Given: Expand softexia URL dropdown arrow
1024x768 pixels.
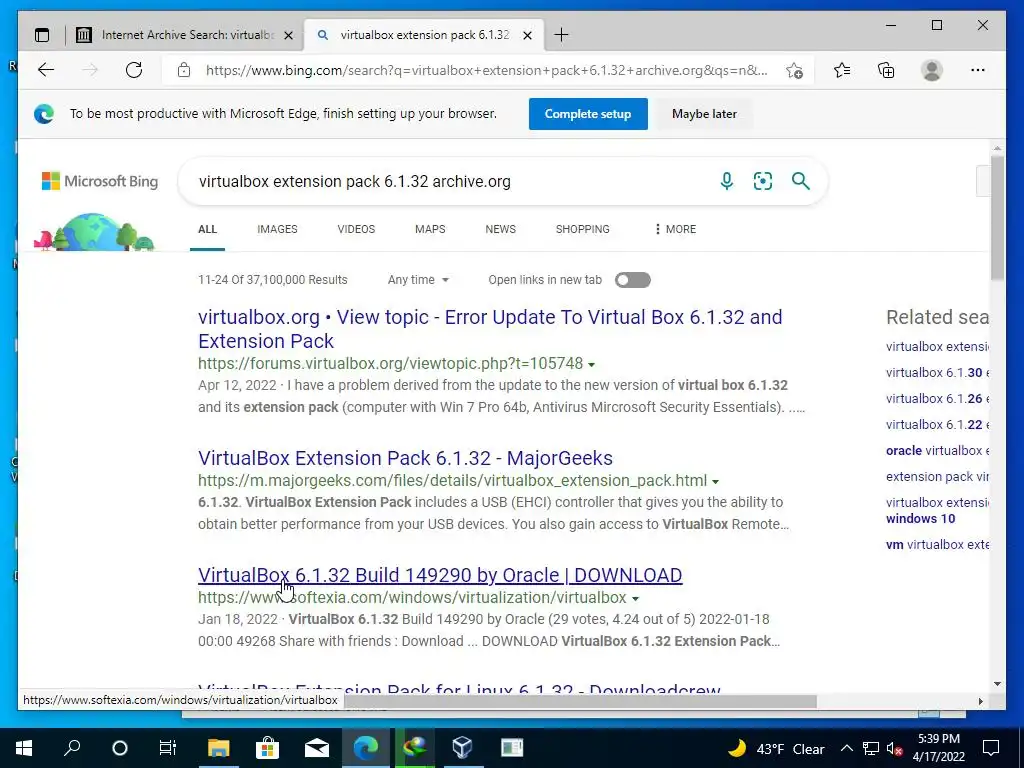Looking at the screenshot, I should (635, 598).
